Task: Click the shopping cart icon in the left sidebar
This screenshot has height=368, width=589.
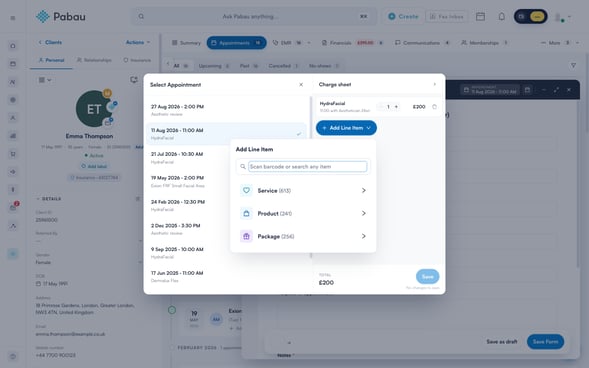Action: [13, 154]
